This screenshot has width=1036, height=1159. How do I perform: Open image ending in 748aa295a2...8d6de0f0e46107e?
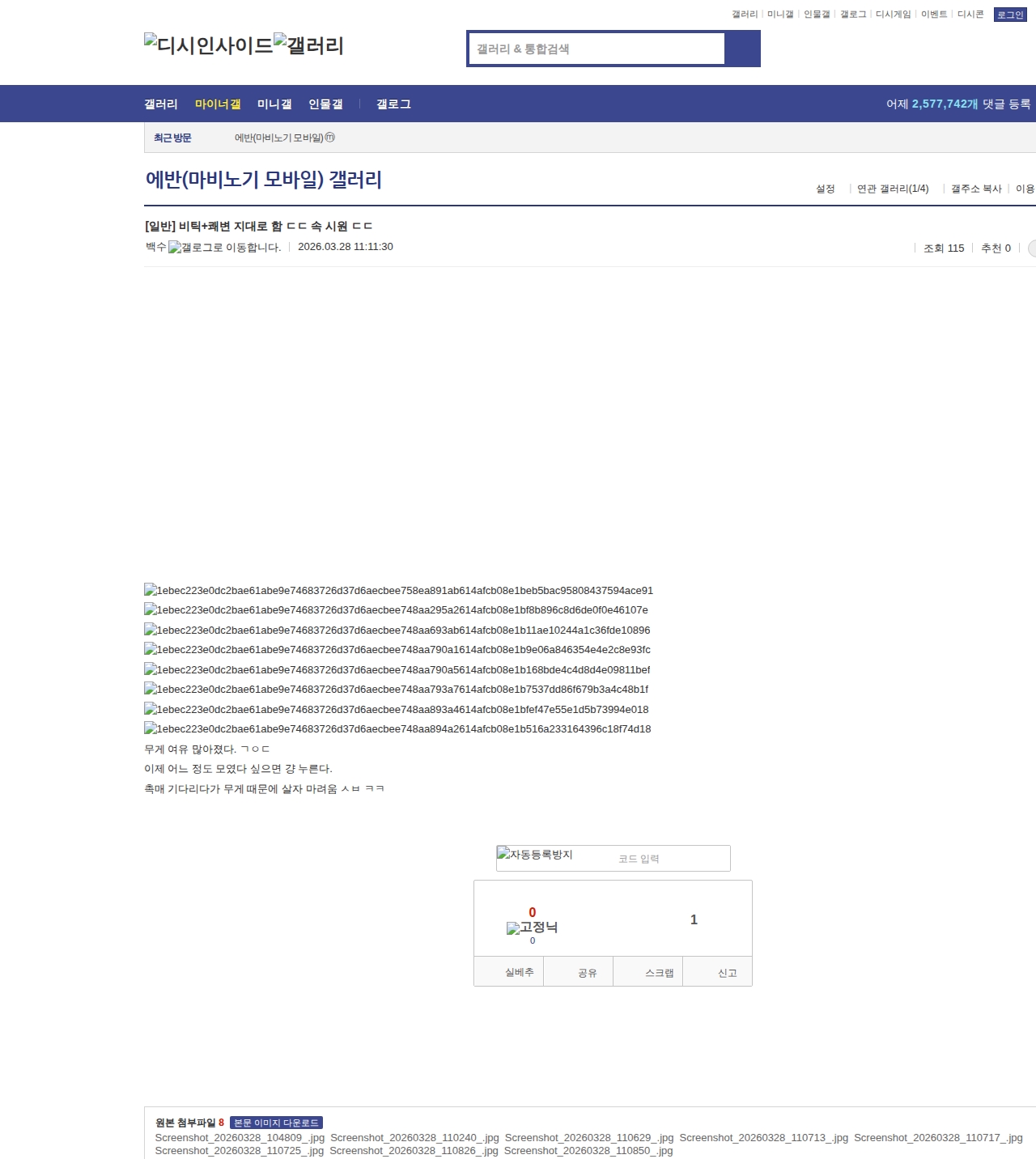(396, 609)
